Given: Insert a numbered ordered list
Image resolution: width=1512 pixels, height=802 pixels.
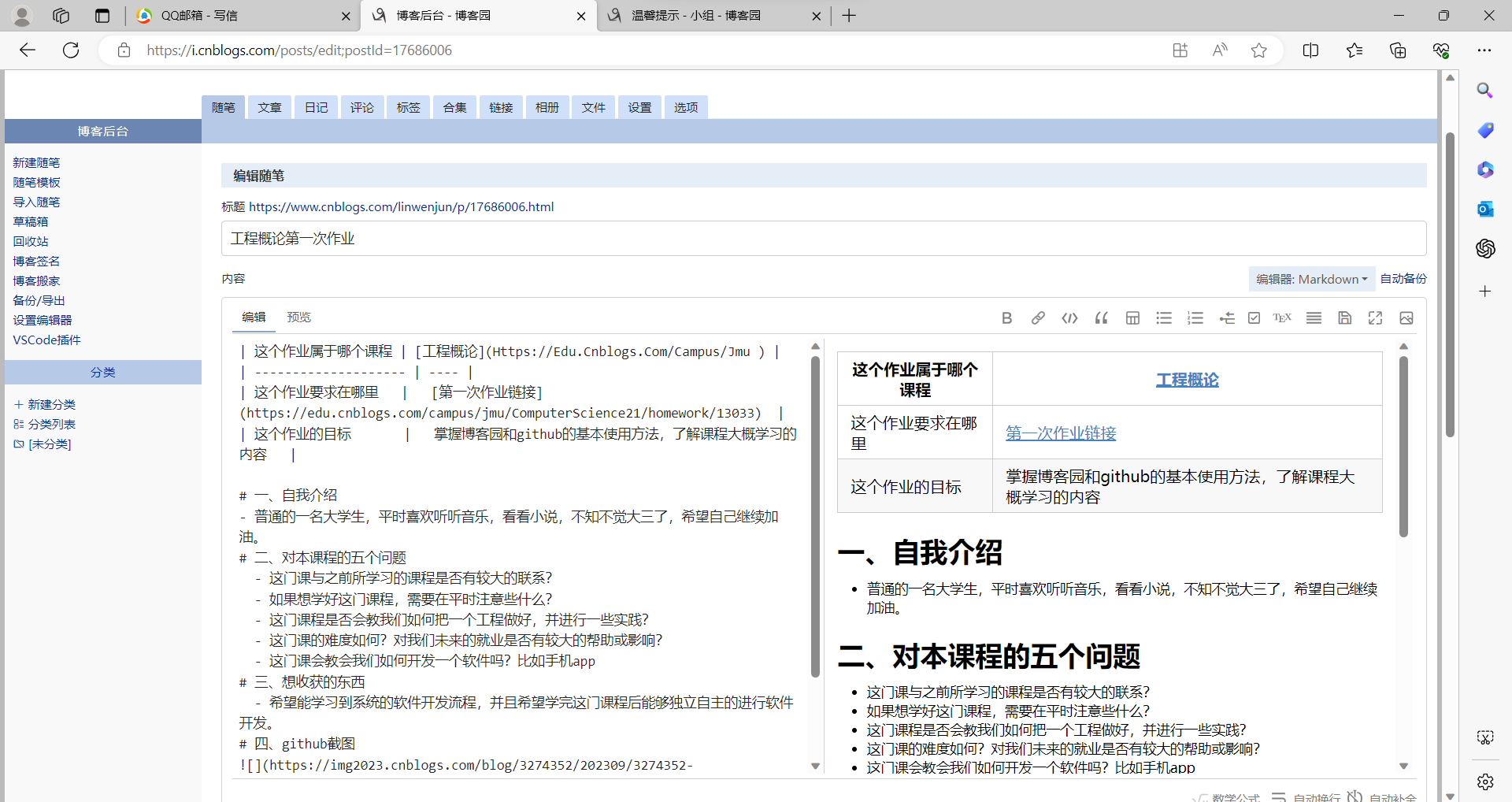Looking at the screenshot, I should tap(1195, 317).
